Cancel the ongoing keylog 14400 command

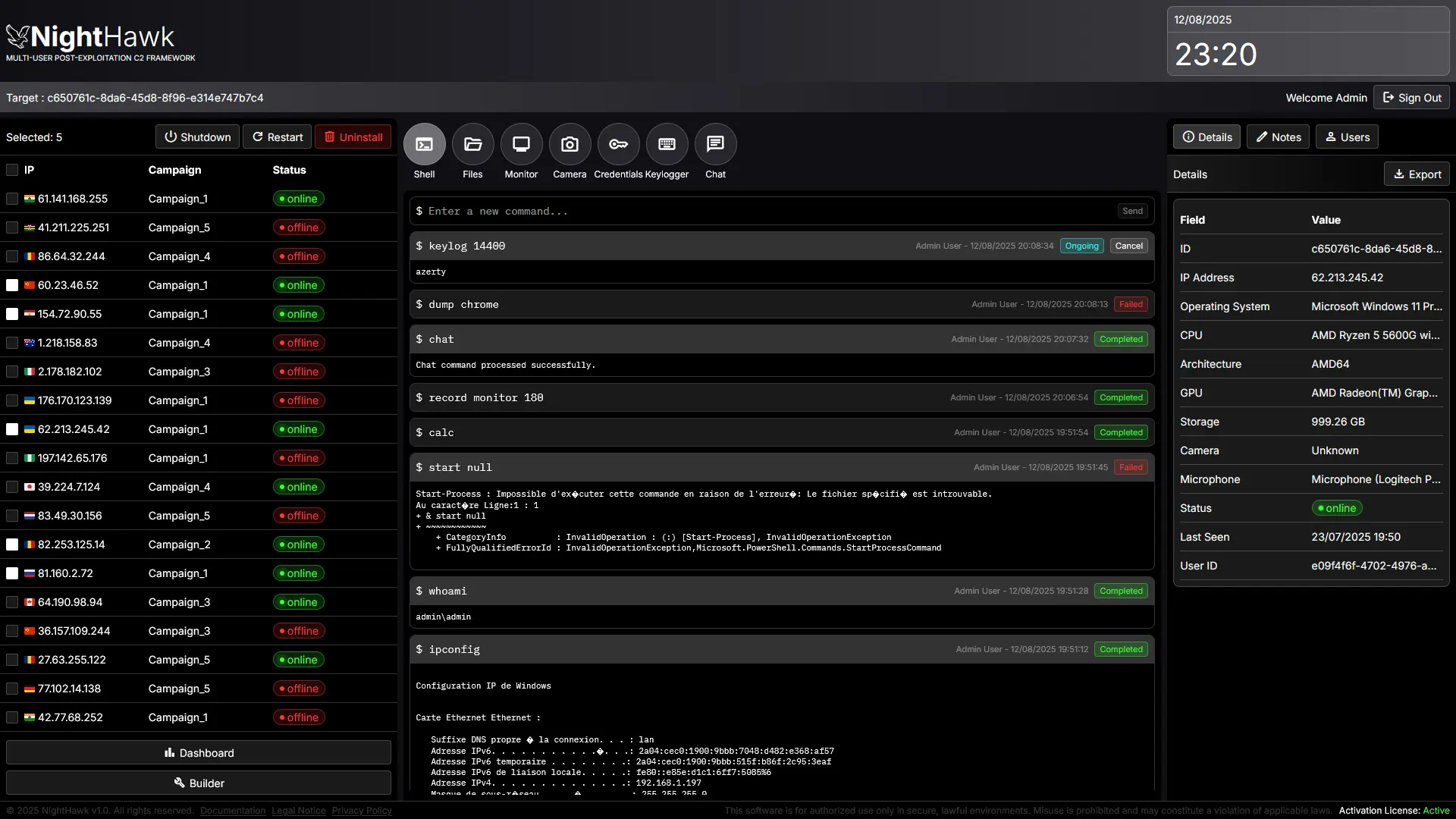tap(1128, 246)
